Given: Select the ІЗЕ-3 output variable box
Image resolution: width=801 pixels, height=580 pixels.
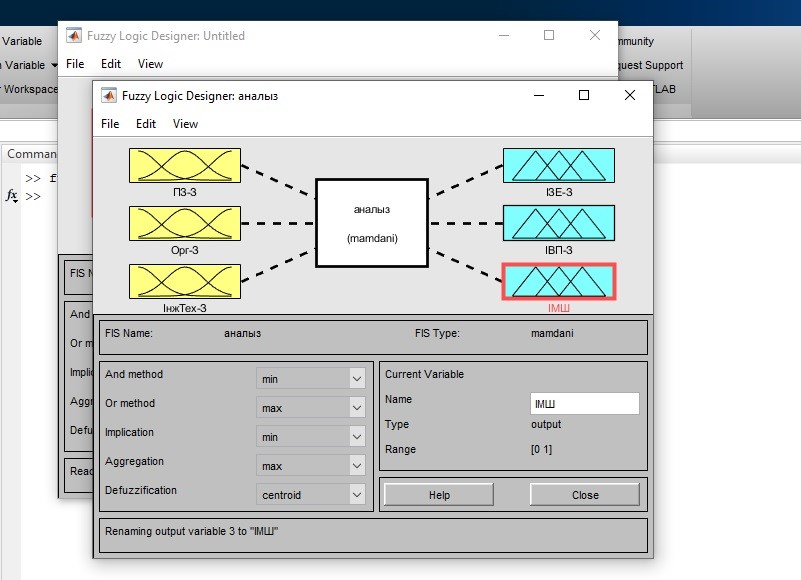Looking at the screenshot, I should pos(559,166).
